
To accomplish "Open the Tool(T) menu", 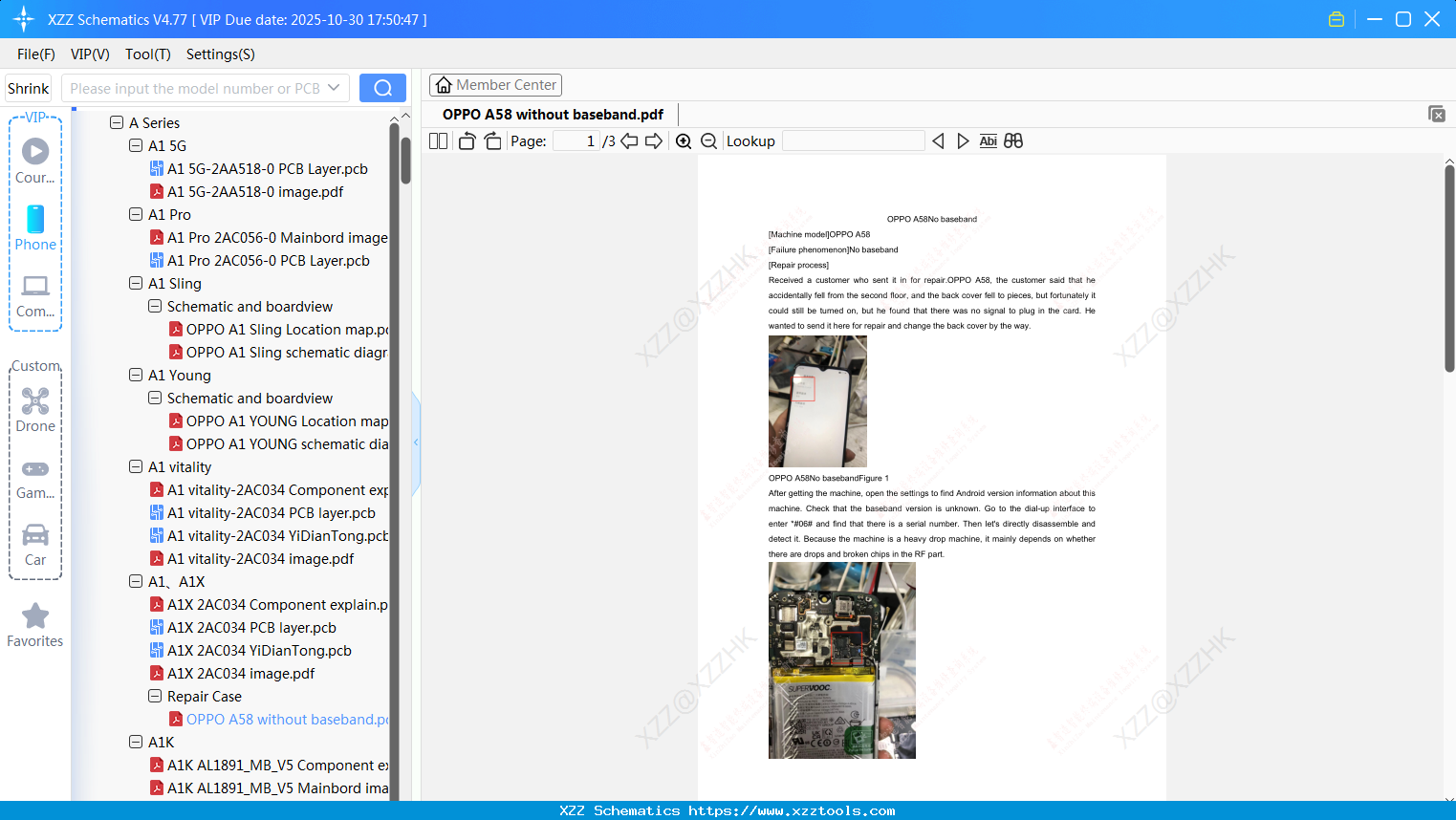I will click(x=148, y=54).
